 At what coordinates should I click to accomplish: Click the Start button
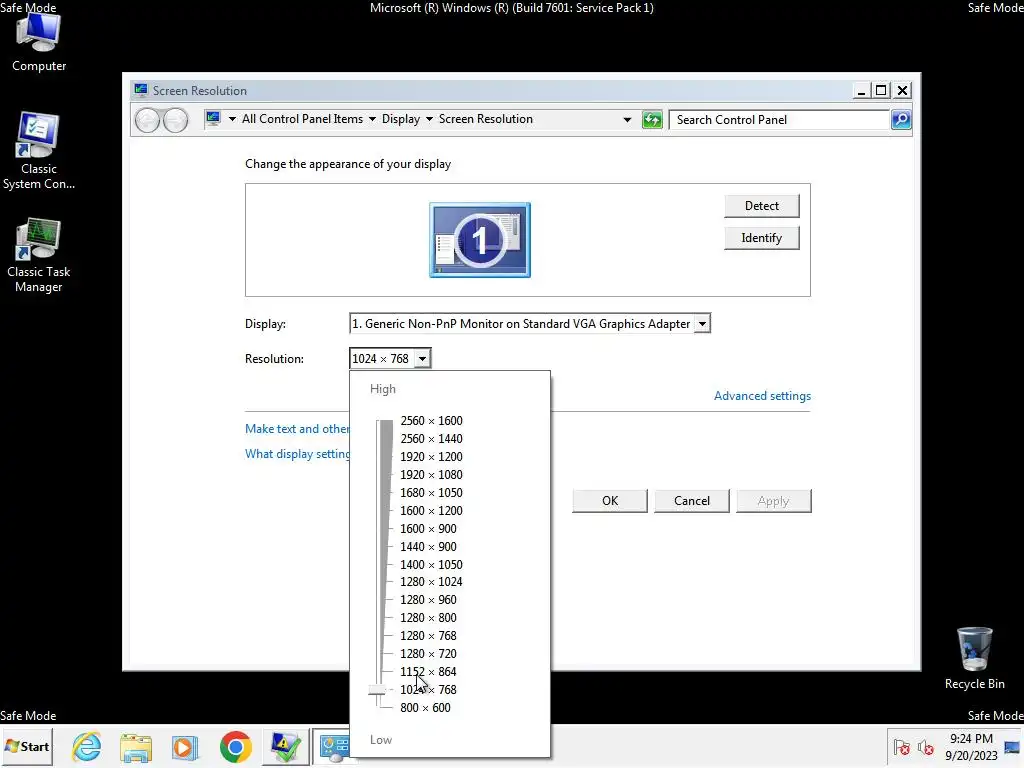click(x=27, y=746)
